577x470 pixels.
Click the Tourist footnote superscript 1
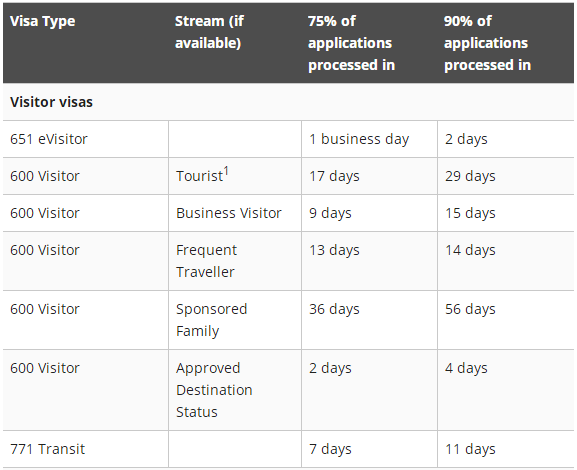(x=226, y=171)
